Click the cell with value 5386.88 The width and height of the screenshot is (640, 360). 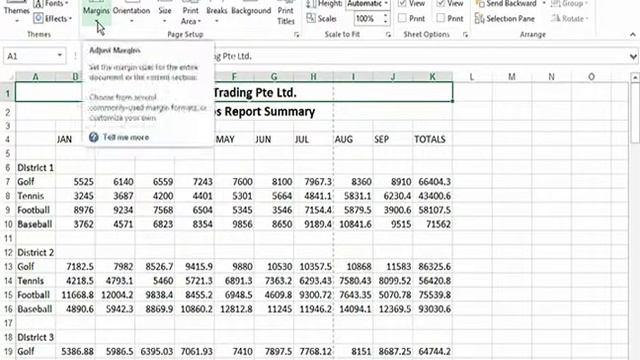(76, 351)
